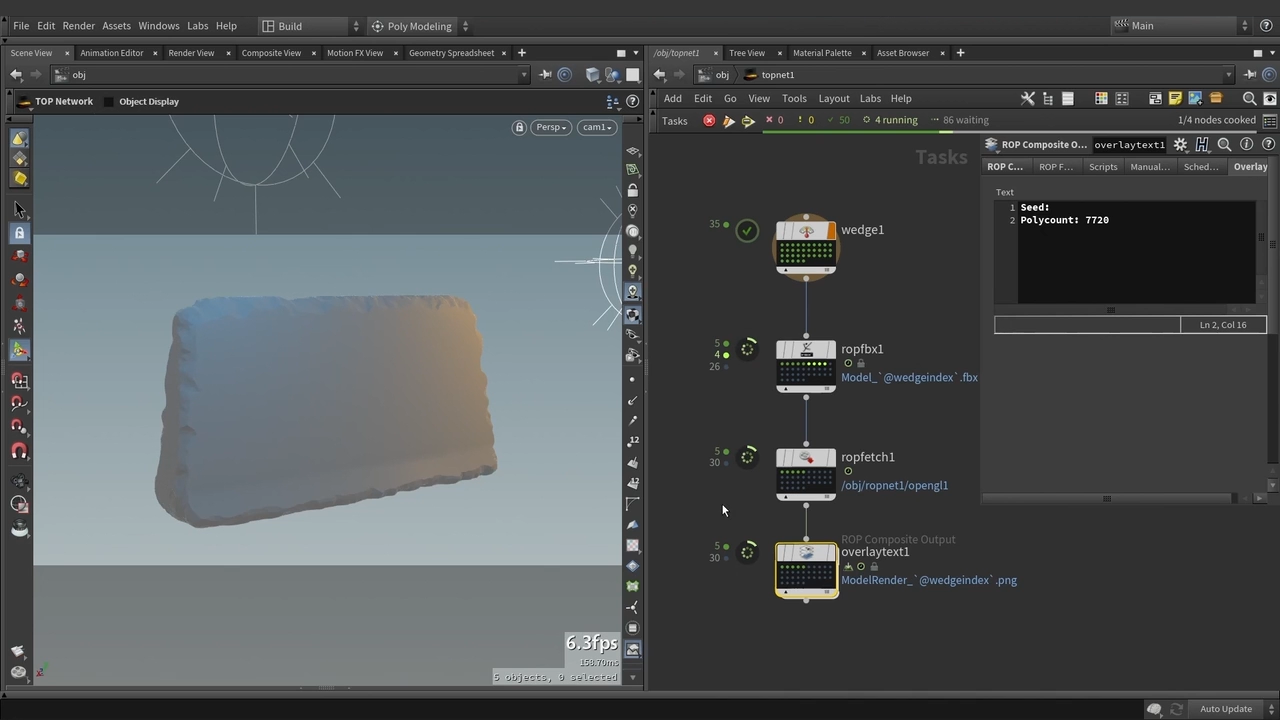Open the parameter gear menu icon

(x=1180, y=144)
